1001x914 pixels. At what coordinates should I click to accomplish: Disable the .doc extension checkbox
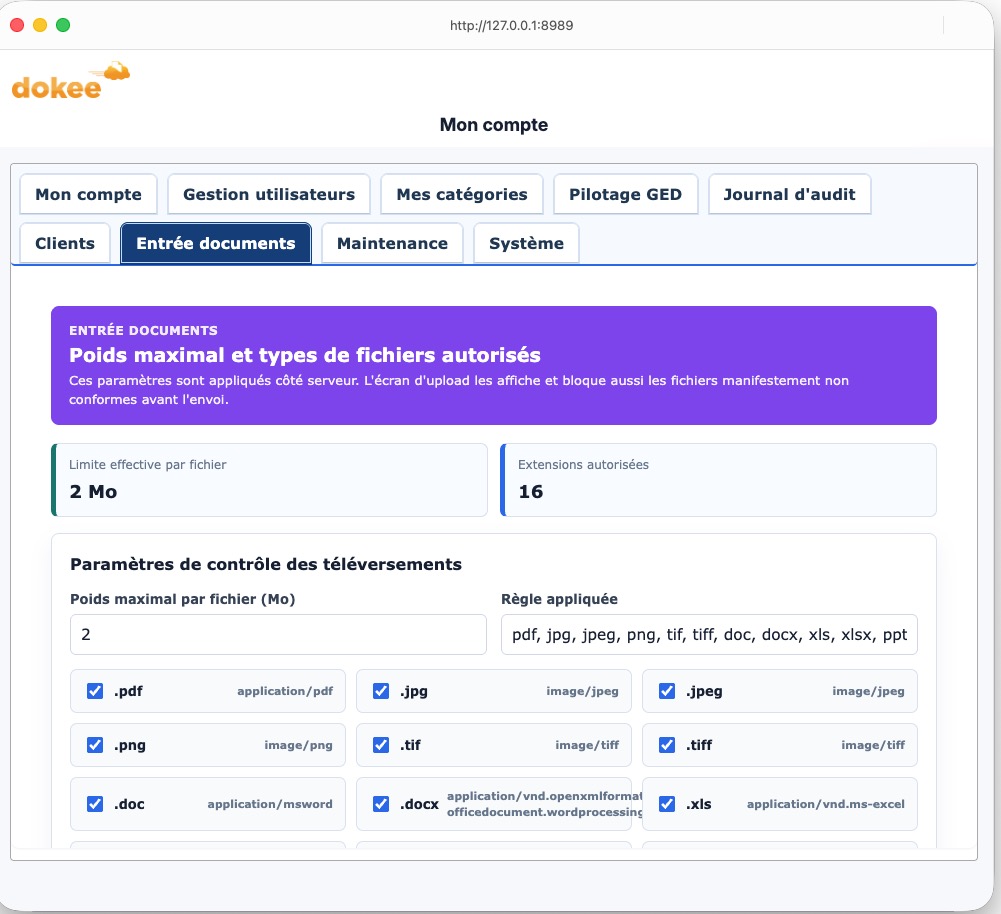(x=95, y=804)
